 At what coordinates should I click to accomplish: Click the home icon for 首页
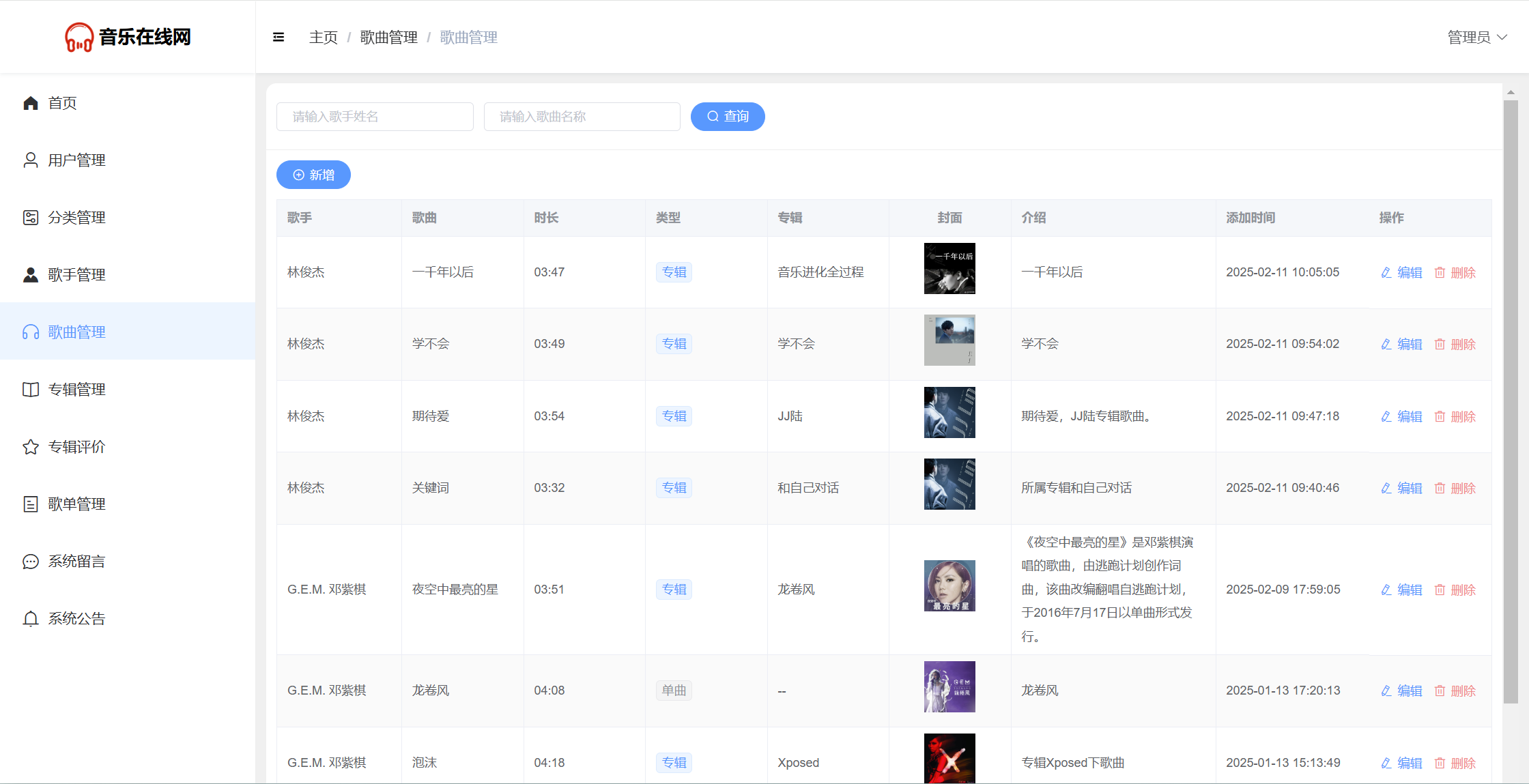point(31,103)
